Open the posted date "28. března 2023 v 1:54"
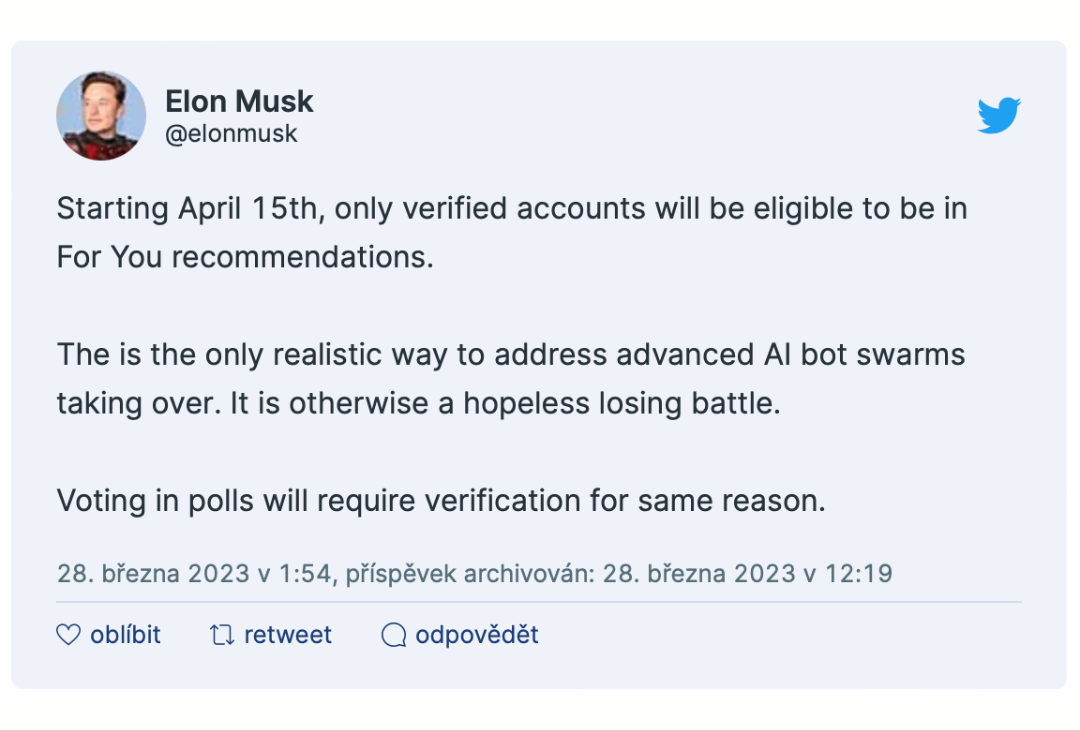 tap(195, 573)
